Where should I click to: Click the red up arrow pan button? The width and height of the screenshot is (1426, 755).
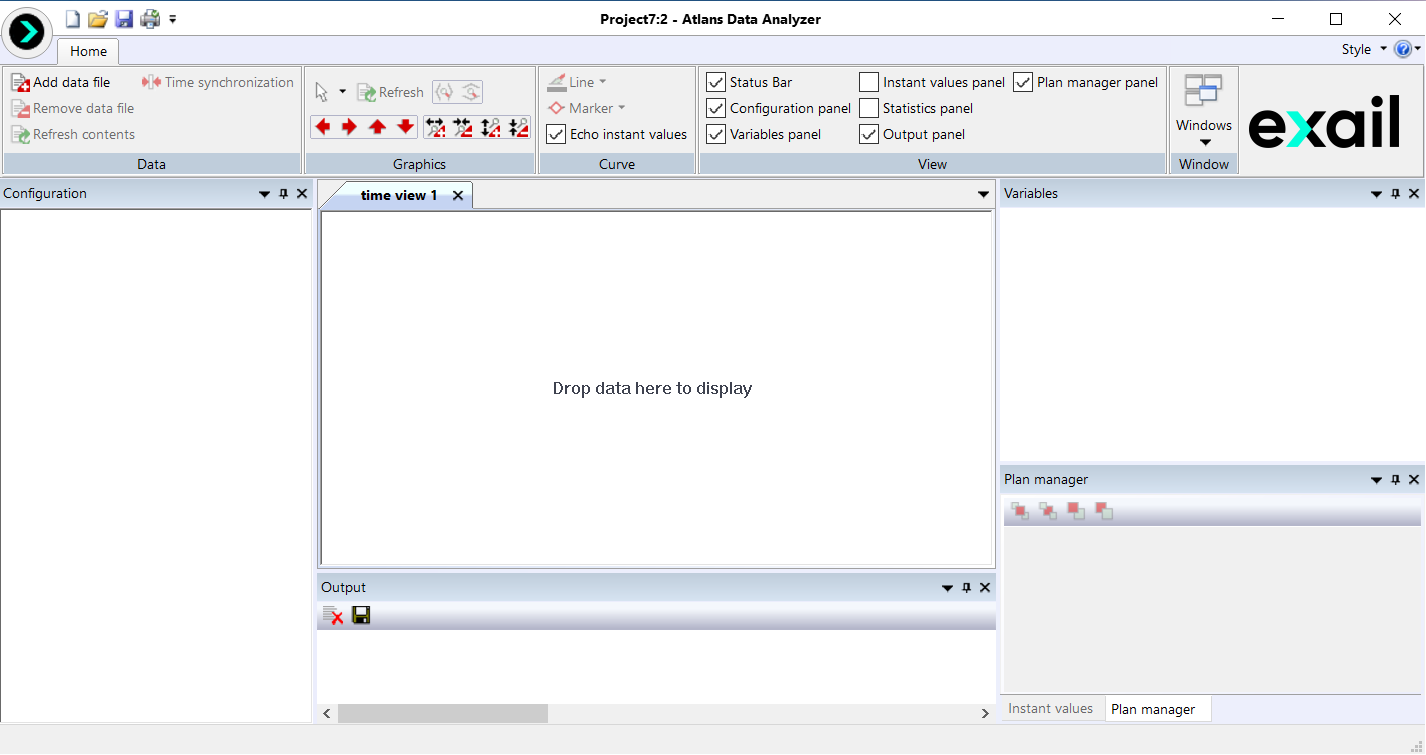[377, 127]
